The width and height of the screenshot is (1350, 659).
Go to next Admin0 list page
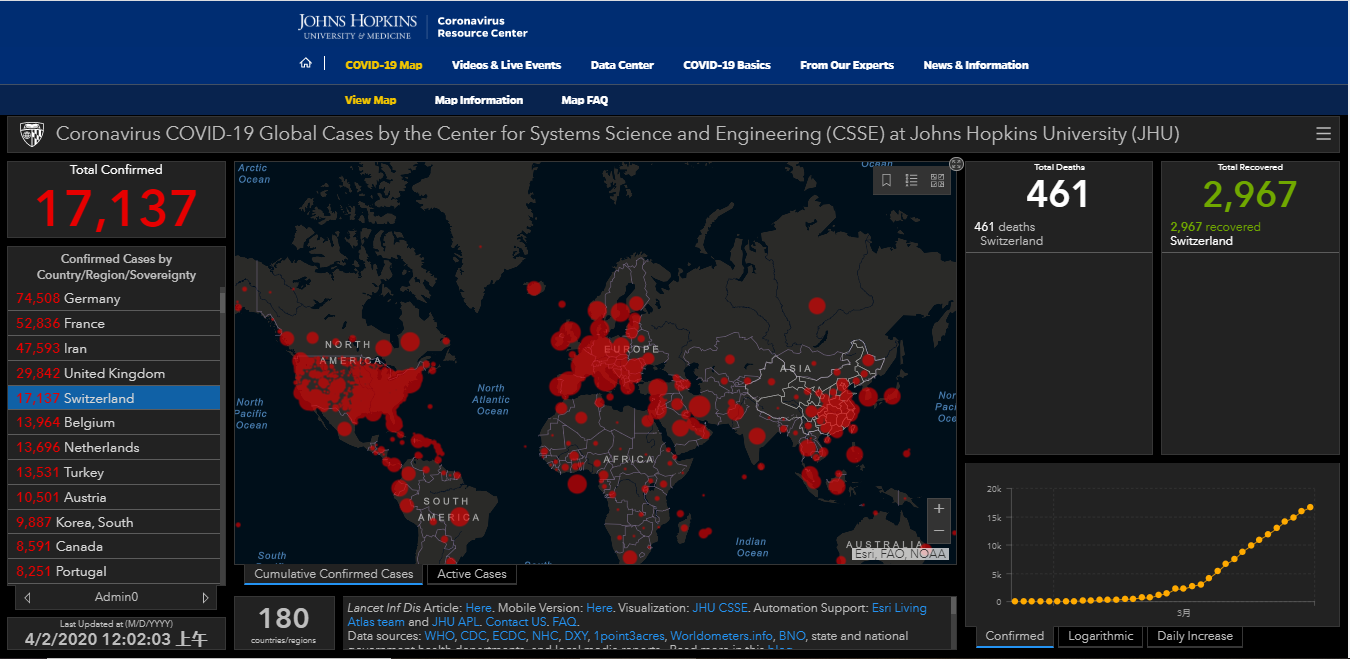click(x=206, y=597)
